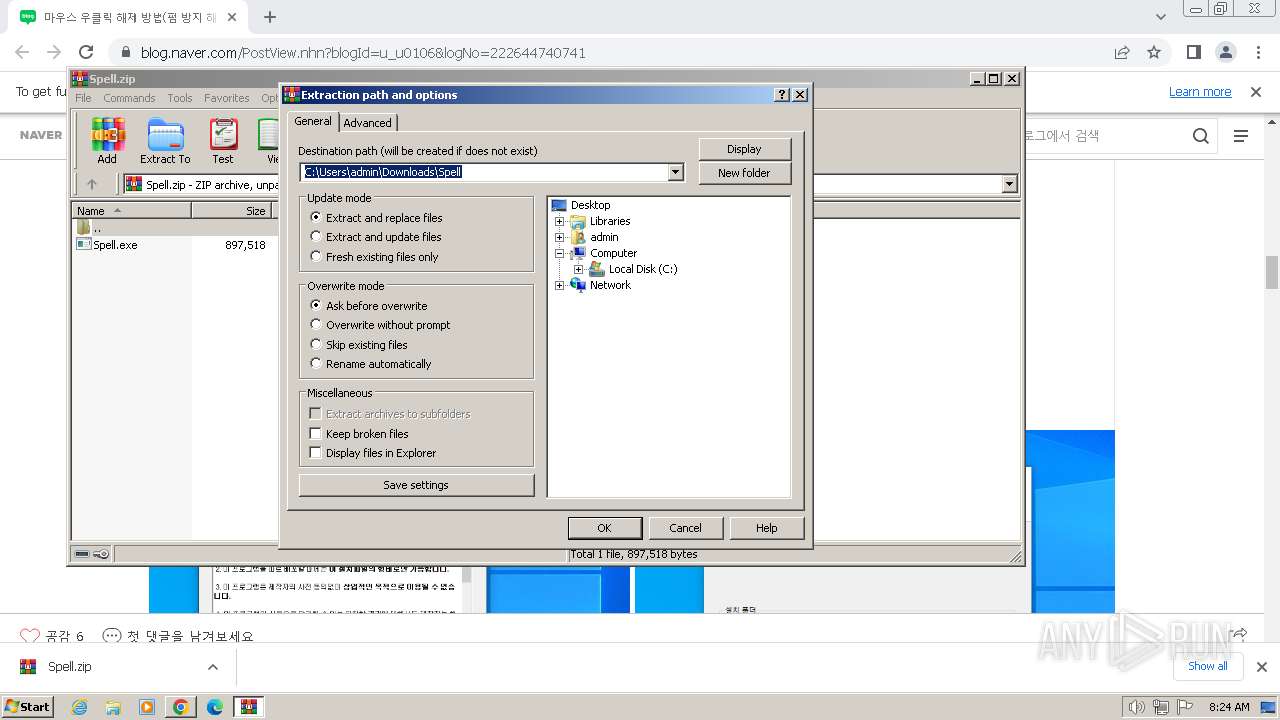Bookmark this page with the star icon
This screenshot has width=1280, height=720.
[1154, 52]
